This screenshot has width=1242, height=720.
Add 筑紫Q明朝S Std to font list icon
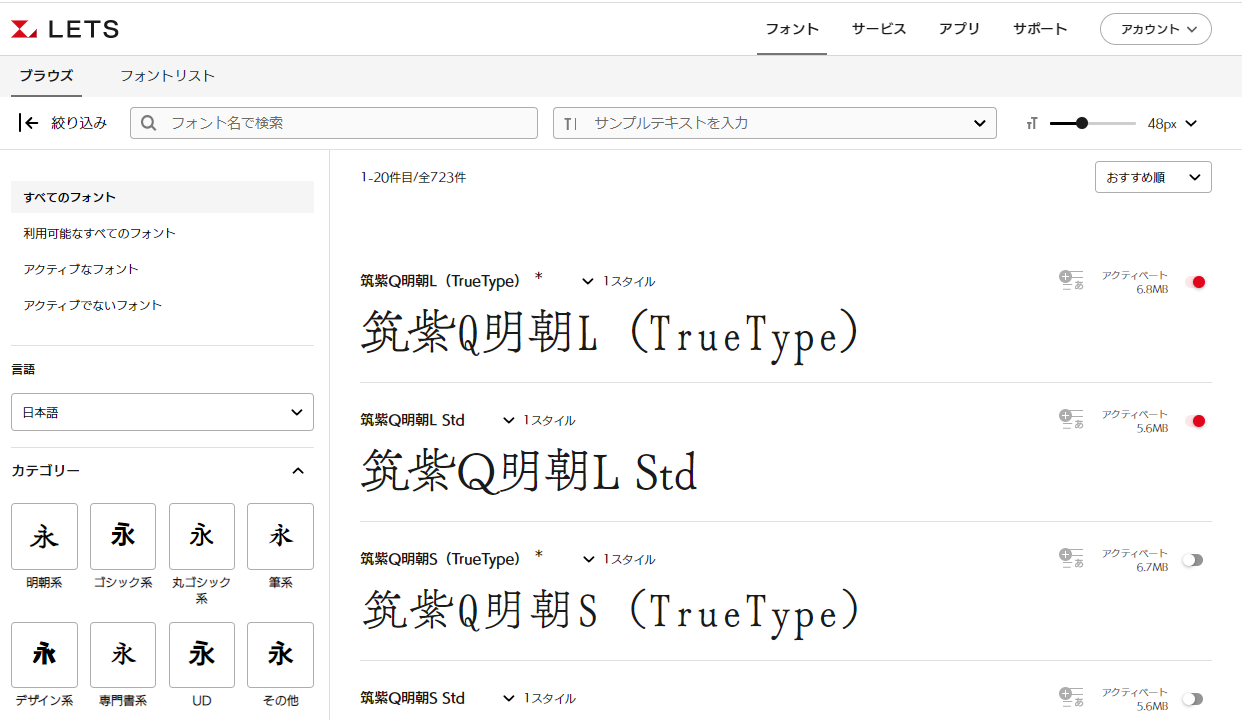pyautogui.click(x=1071, y=698)
